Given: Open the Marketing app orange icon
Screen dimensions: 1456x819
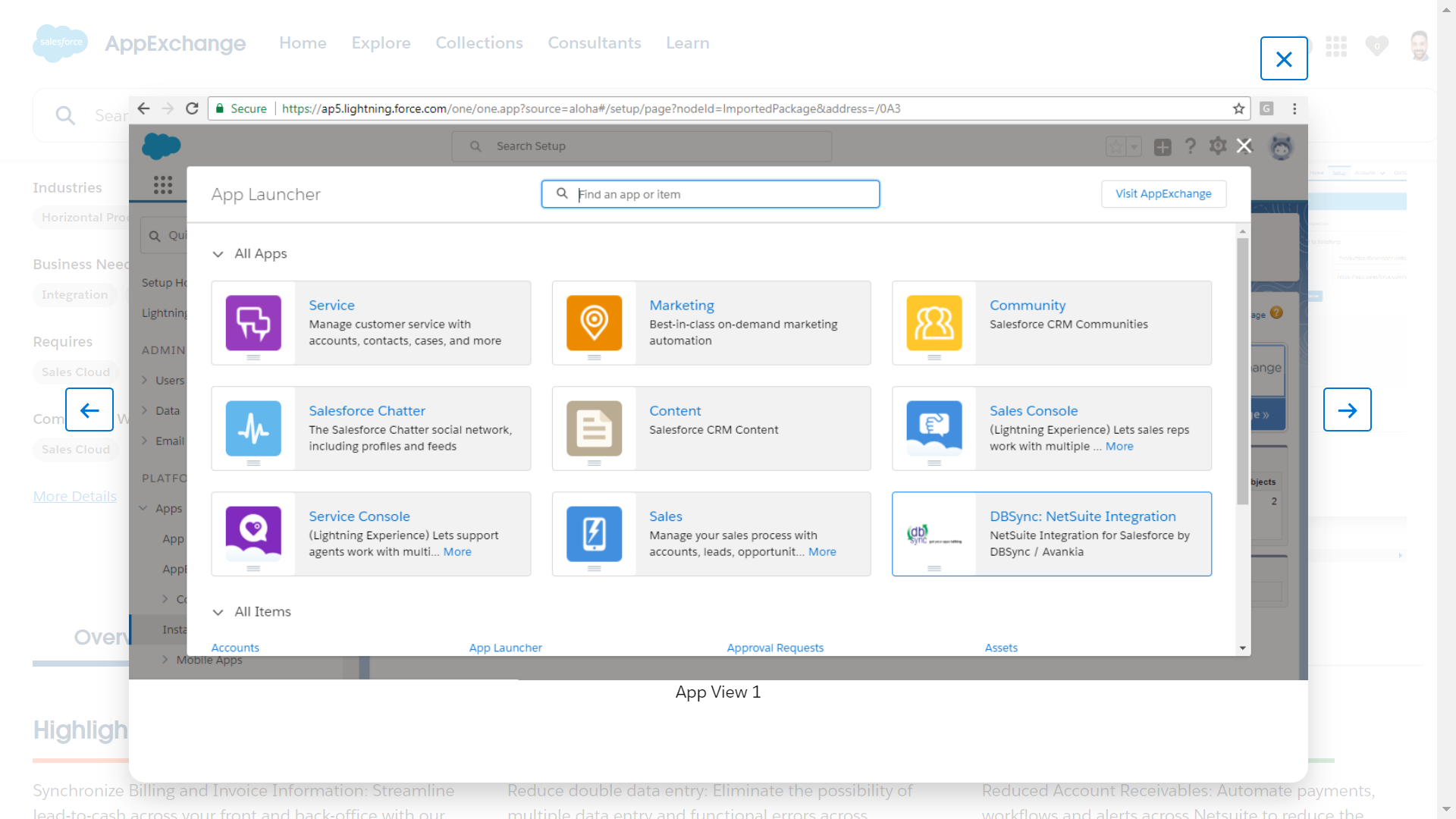Looking at the screenshot, I should tap(594, 323).
